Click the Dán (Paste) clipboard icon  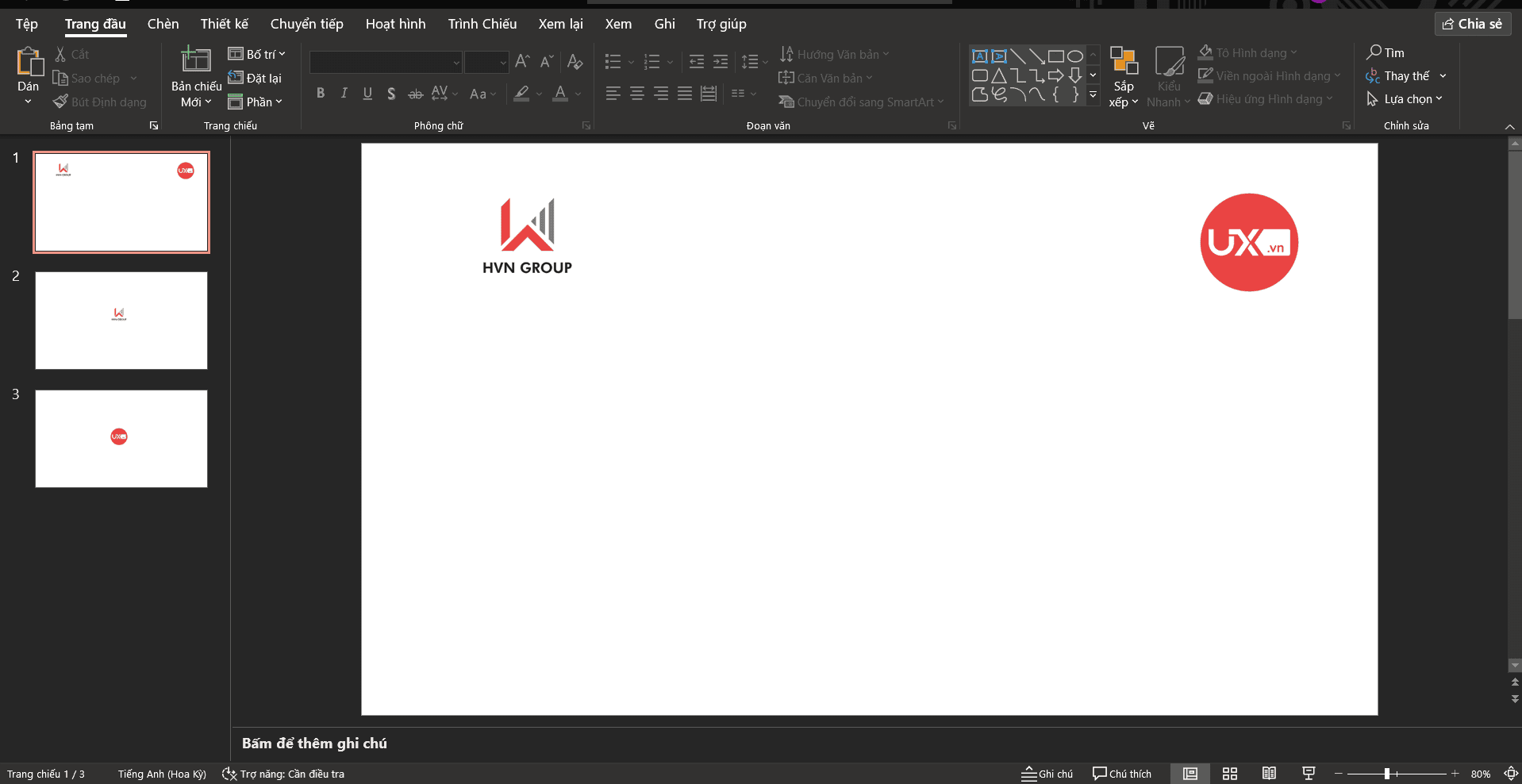click(x=29, y=62)
